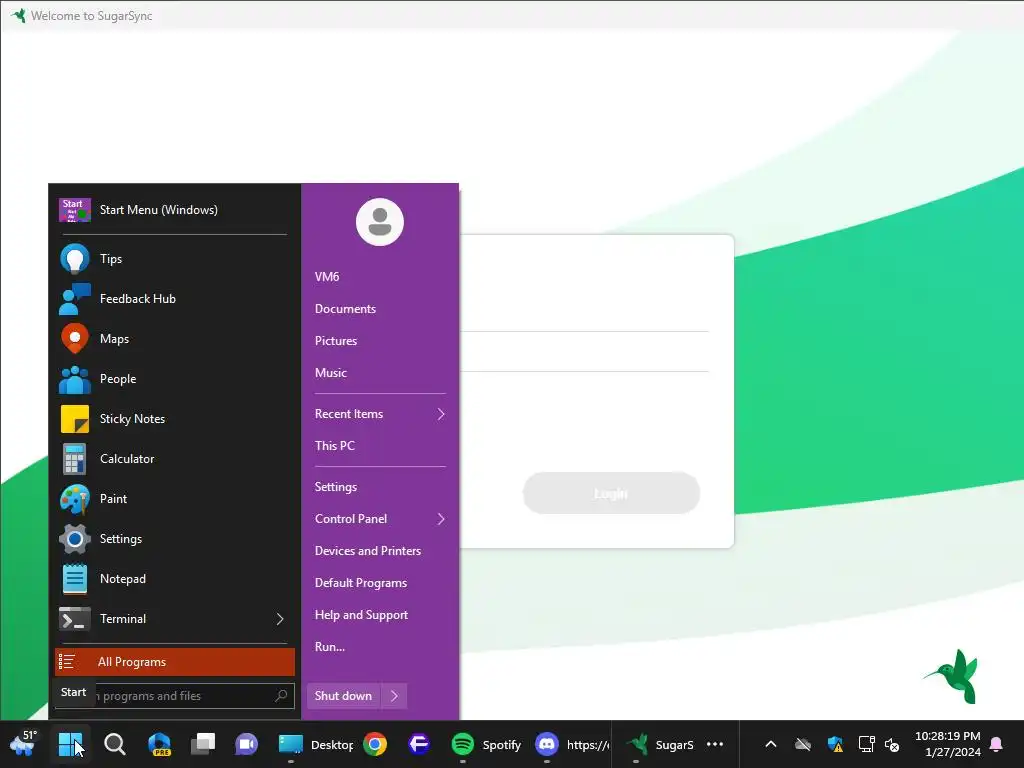Open Task View icon on taskbar
The image size is (1024, 768).
pos(202,744)
